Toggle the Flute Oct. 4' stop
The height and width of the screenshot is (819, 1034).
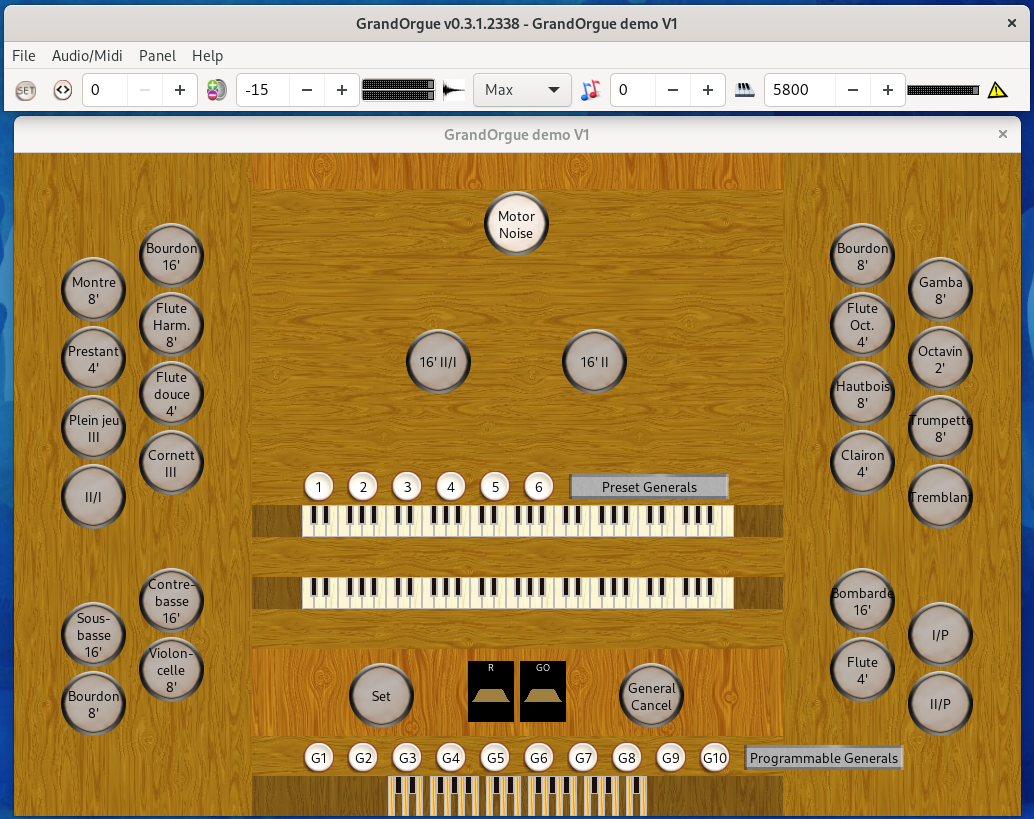coord(863,325)
